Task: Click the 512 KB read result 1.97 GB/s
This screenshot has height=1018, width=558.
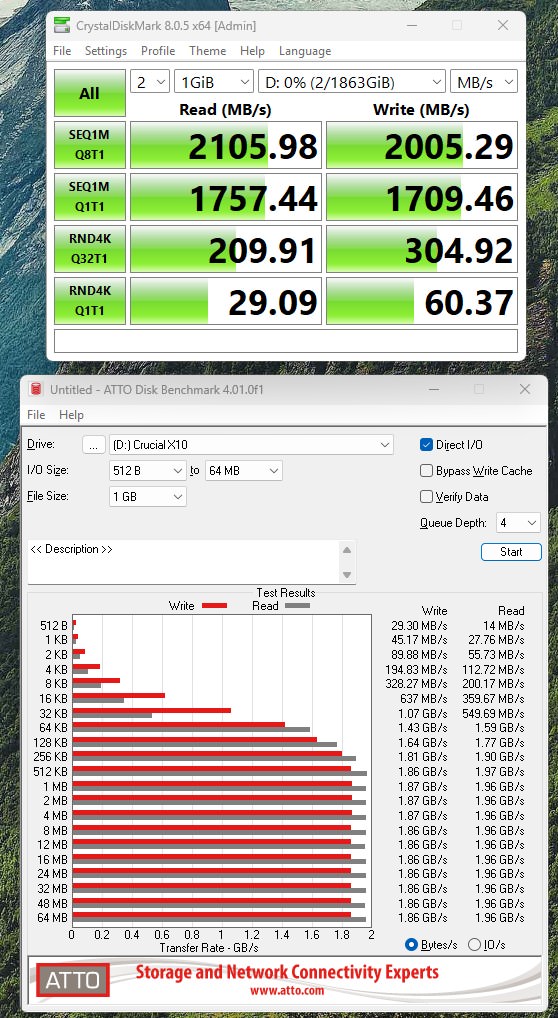Action: coord(500,771)
